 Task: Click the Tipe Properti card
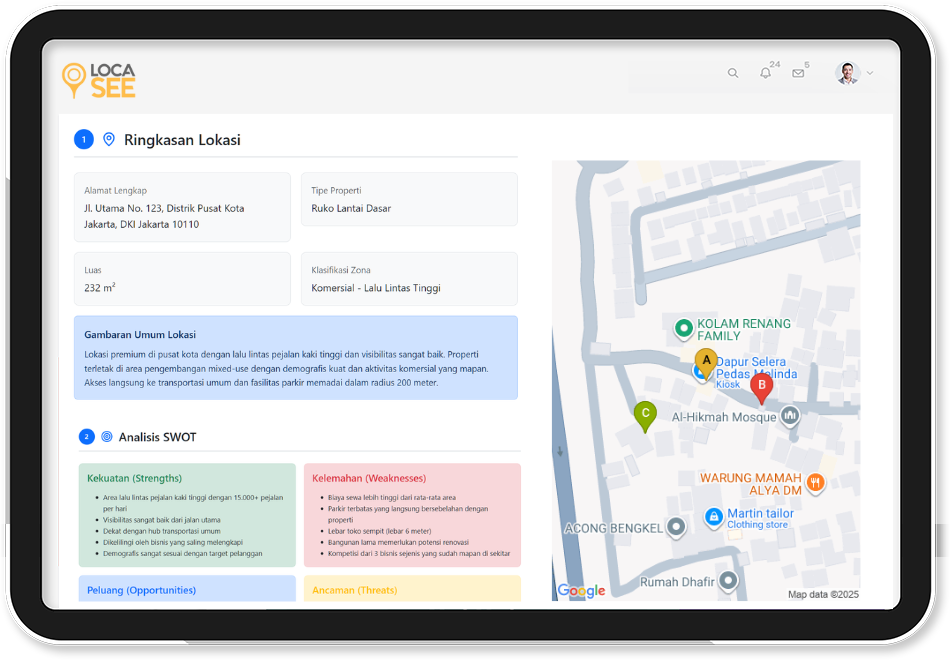pos(410,199)
